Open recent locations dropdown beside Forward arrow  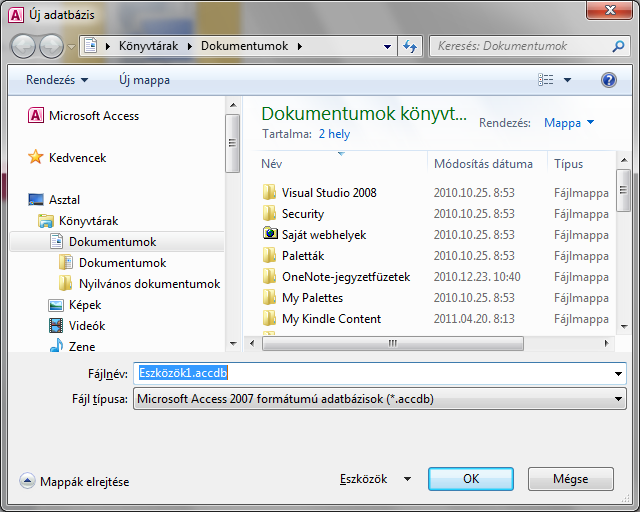(x=71, y=47)
